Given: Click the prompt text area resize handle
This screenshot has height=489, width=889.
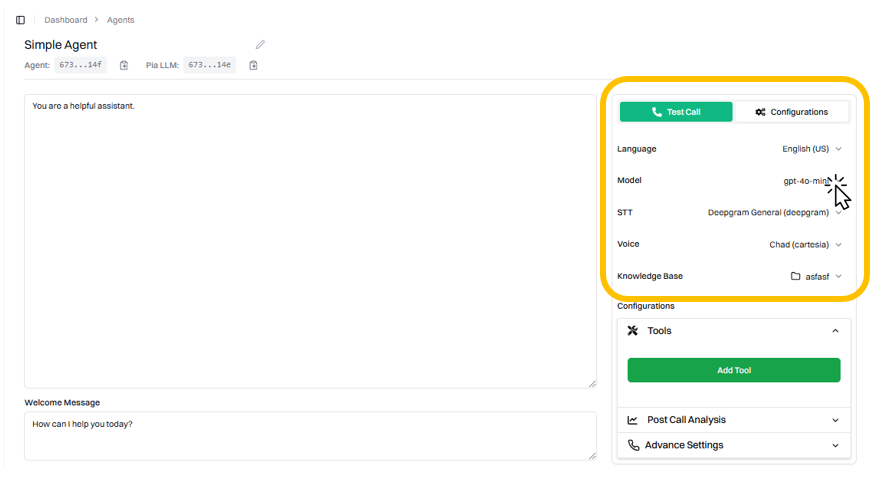Looking at the screenshot, I should (592, 384).
